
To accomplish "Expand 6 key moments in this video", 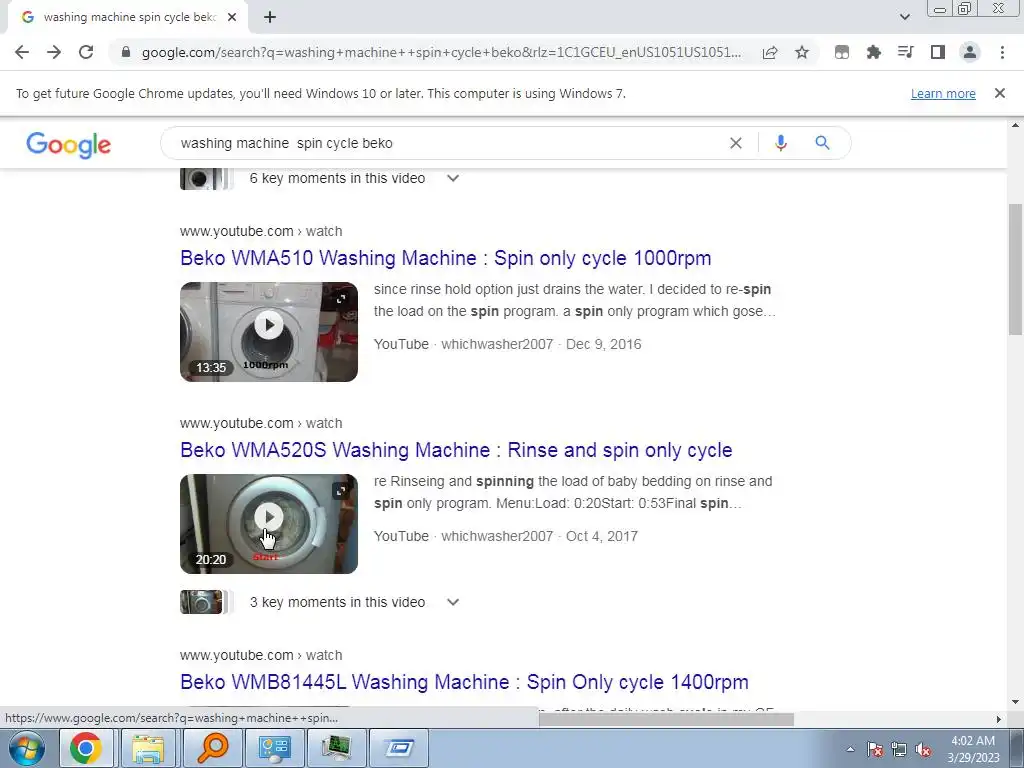I will tap(453, 178).
